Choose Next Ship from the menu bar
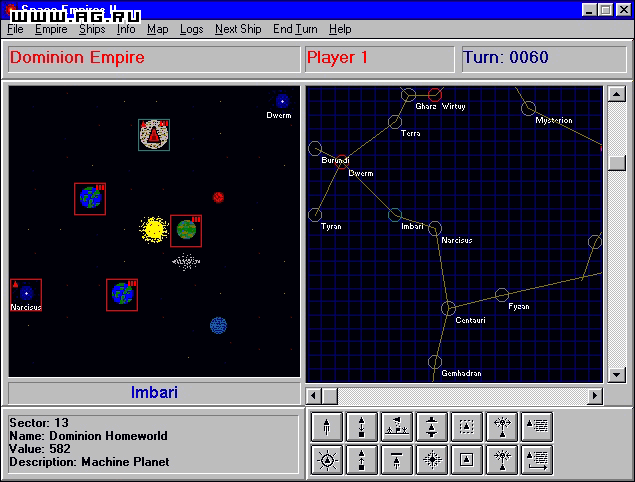The height and width of the screenshot is (482, 635). (x=238, y=29)
